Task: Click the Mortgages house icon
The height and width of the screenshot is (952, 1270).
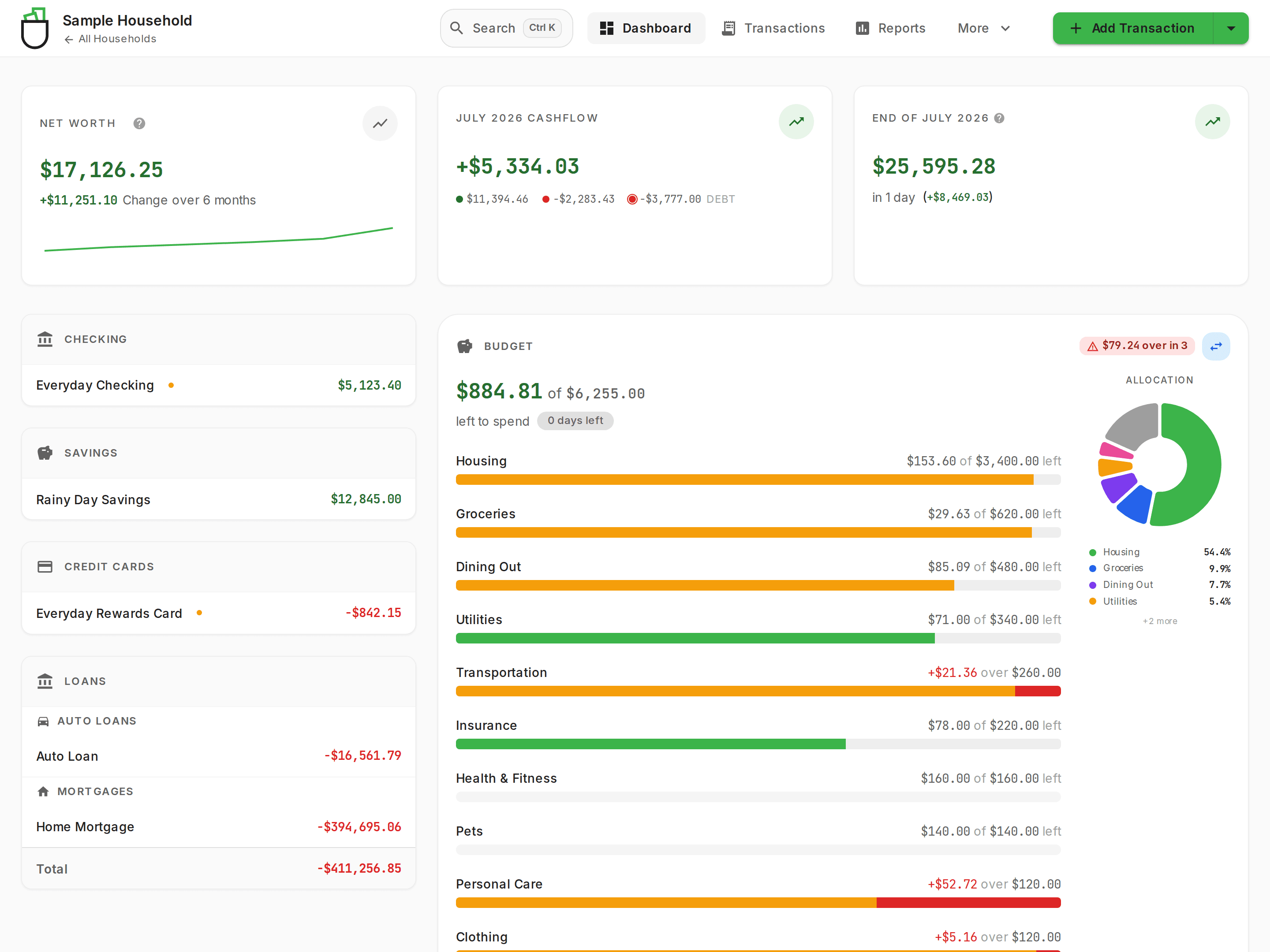Action: pos(43,792)
